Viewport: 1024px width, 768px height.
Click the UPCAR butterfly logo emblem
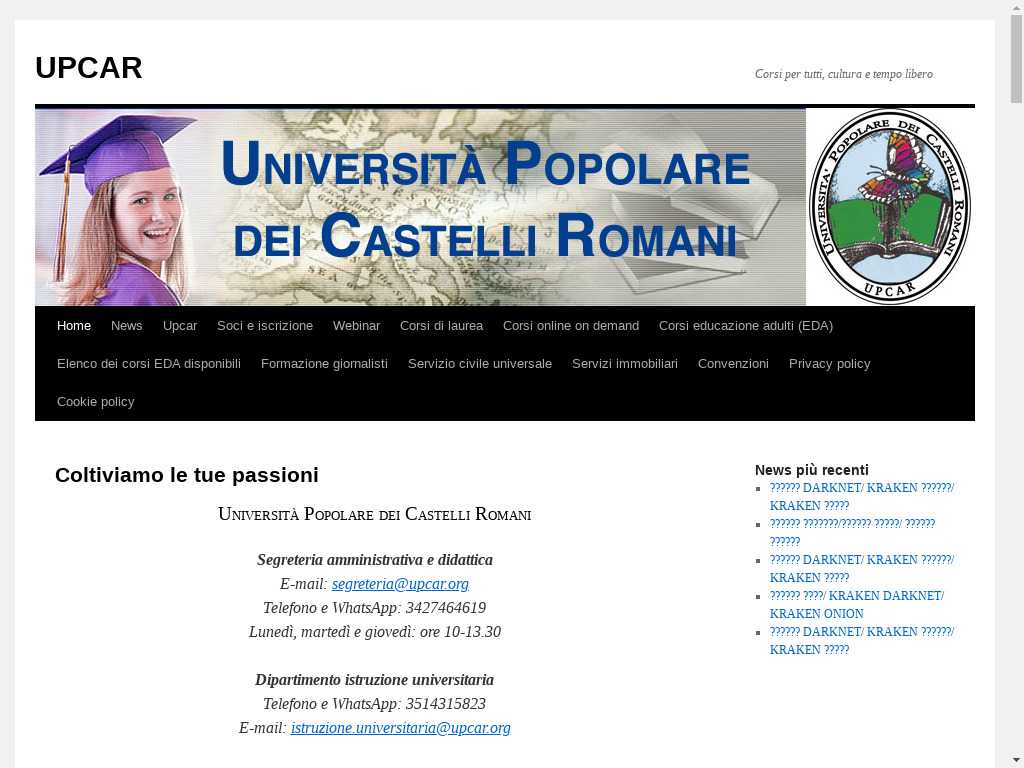tap(890, 206)
